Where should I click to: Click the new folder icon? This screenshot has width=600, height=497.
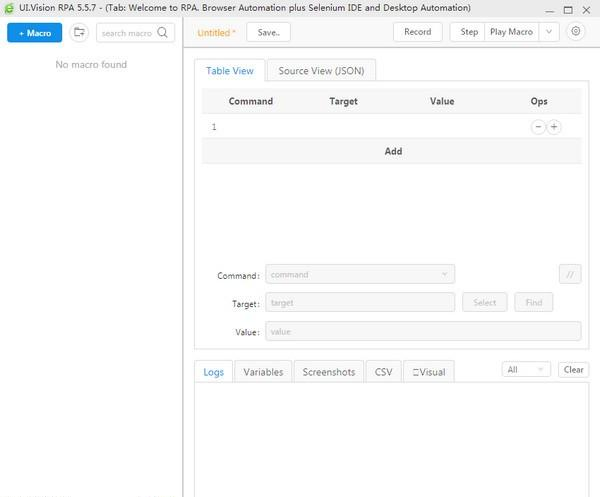79,32
